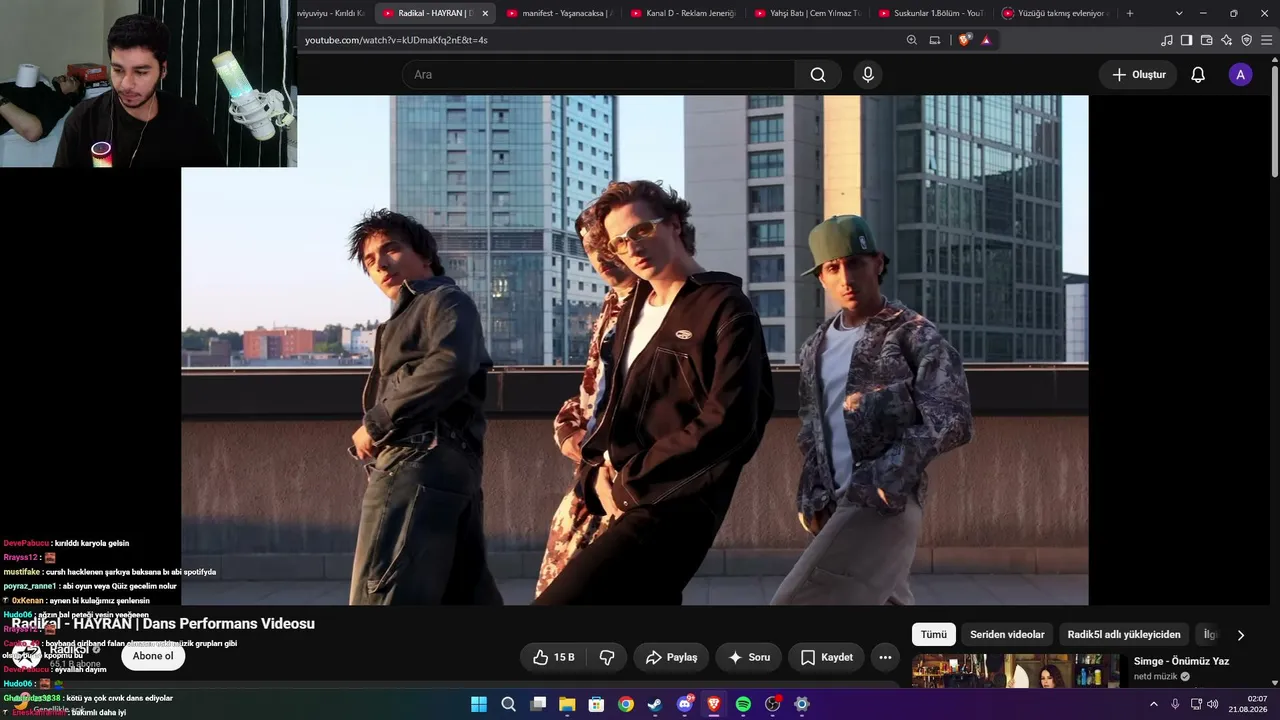Image resolution: width=1280 pixels, height=720 pixels.
Task: Click the Brave VPN shield icon
Action: point(1247,40)
